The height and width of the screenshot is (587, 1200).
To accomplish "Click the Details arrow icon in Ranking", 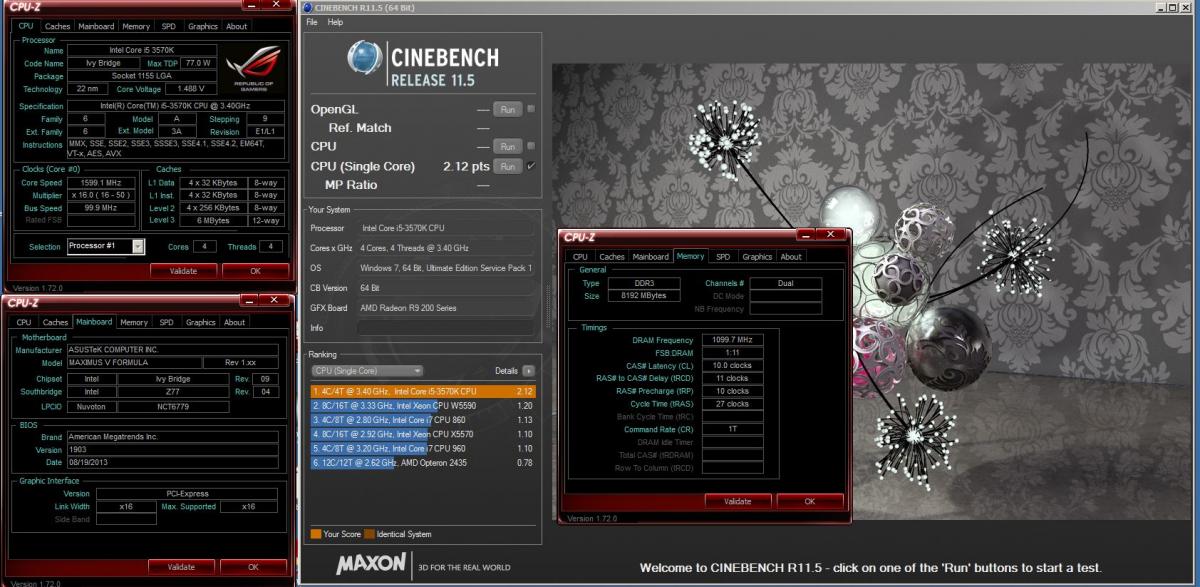I will coord(529,370).
